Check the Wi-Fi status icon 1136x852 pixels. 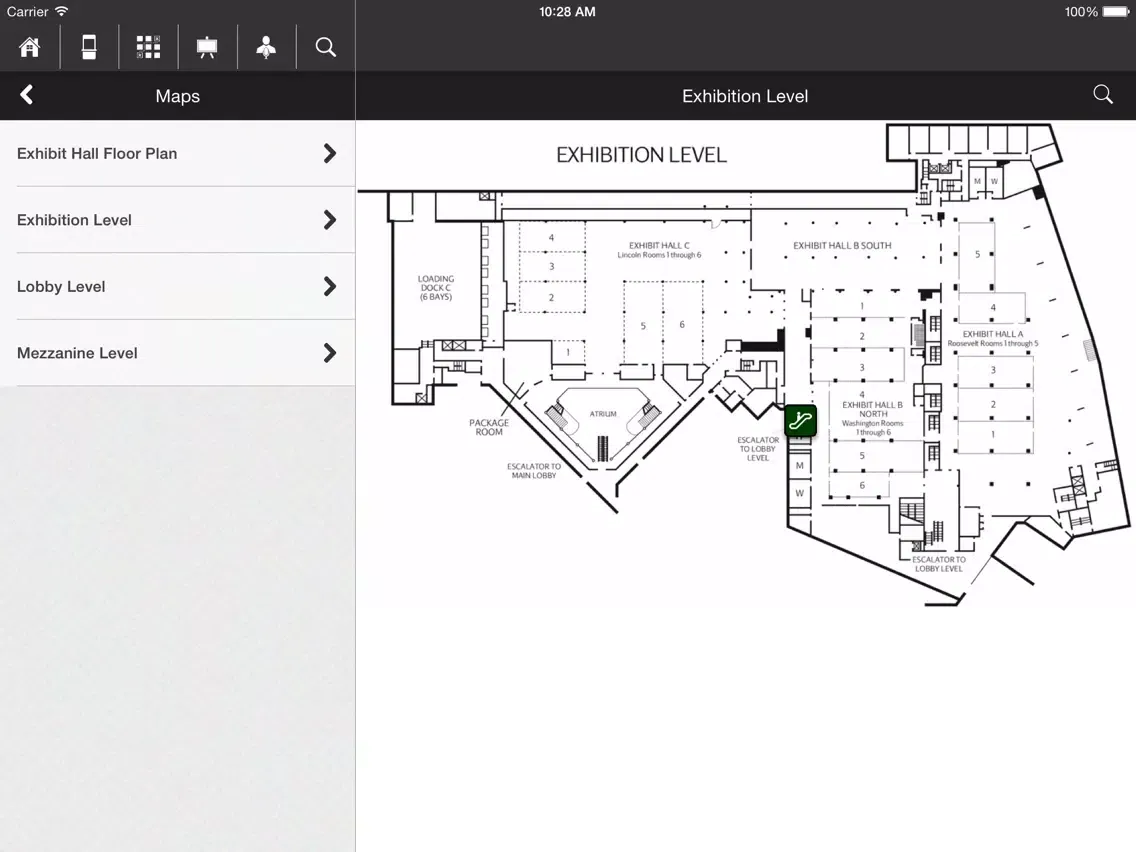pos(62,12)
